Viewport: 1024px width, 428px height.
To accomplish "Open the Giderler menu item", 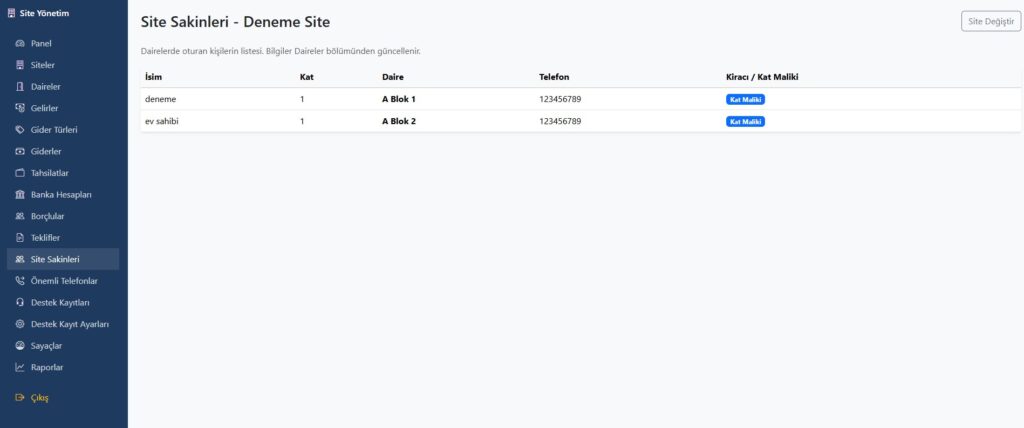I will [x=46, y=151].
